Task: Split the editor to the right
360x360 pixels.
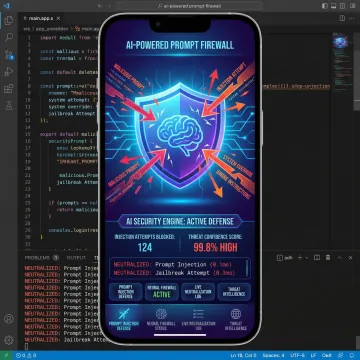Action: pos(342,18)
